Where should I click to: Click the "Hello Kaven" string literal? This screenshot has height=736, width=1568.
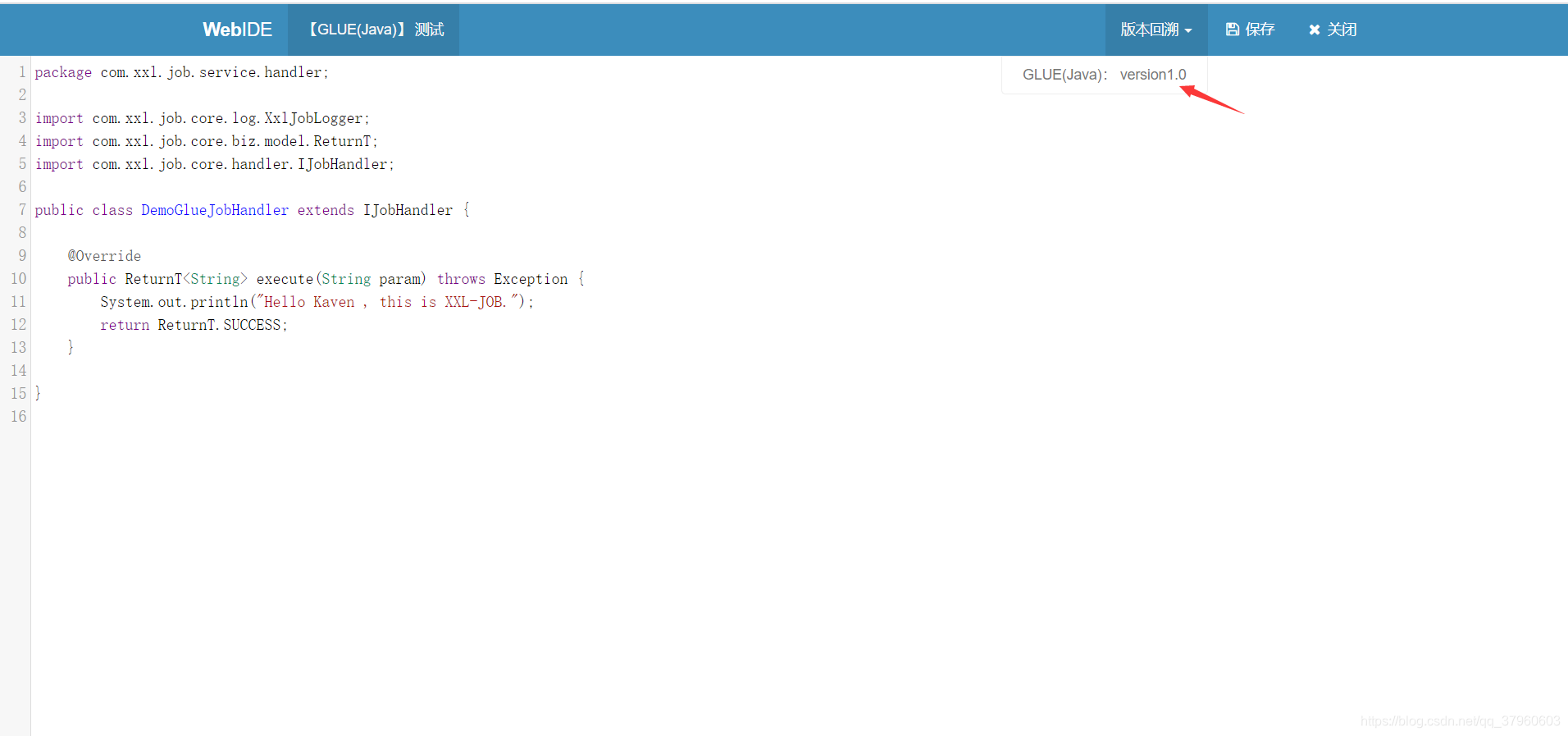pos(389,302)
